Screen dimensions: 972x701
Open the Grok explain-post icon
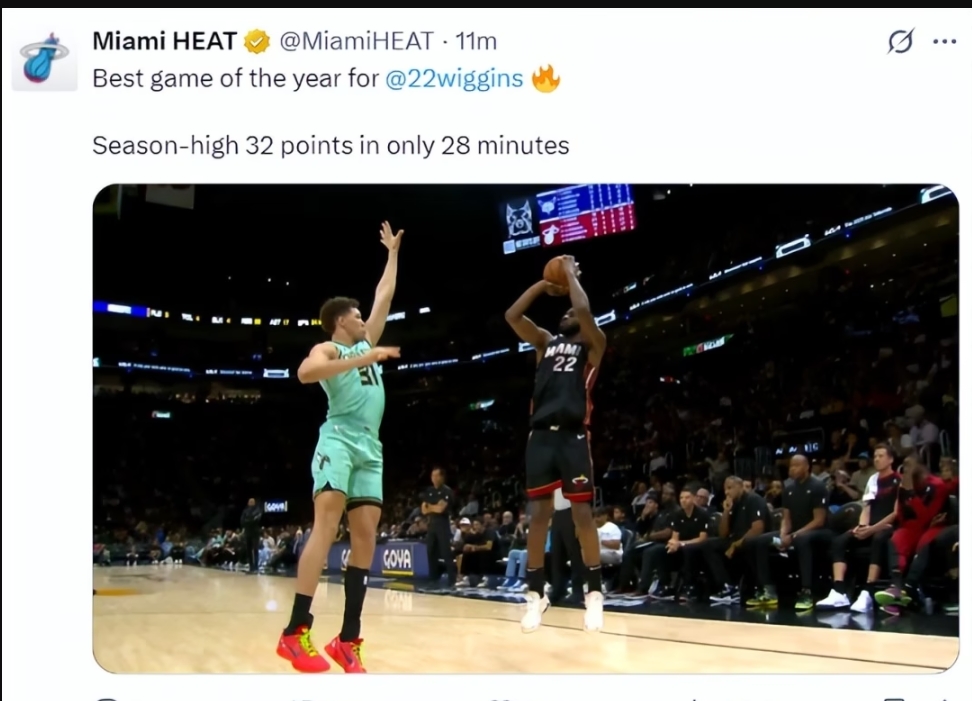click(x=900, y=42)
